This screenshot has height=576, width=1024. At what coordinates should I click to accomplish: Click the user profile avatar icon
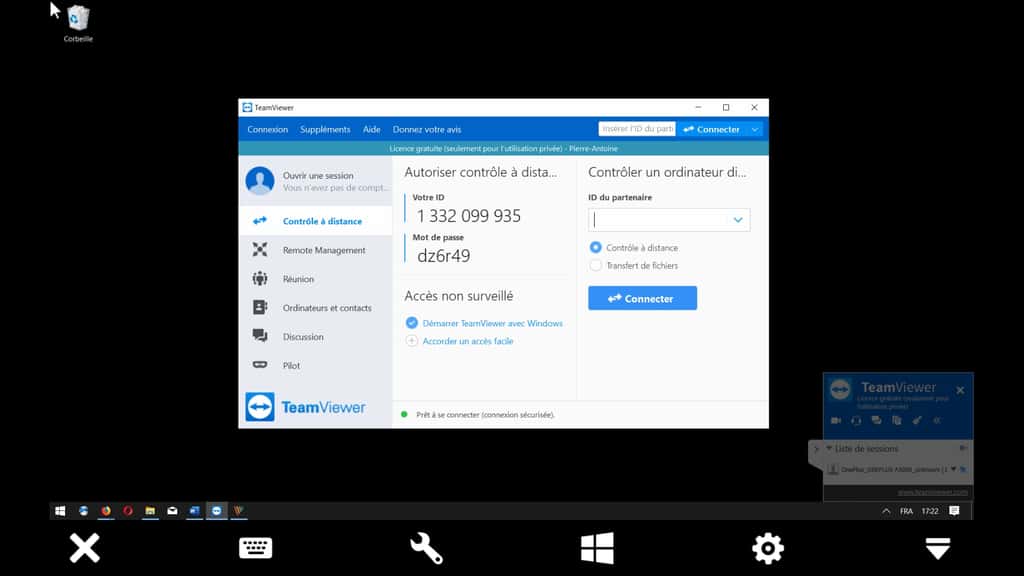pos(260,181)
